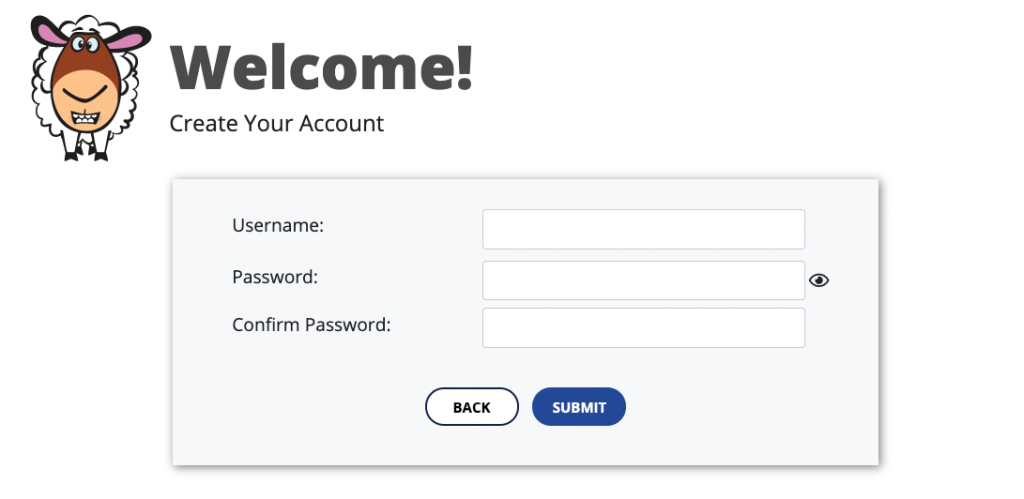
Task: Focus the Username input field
Action: pyautogui.click(x=643, y=229)
